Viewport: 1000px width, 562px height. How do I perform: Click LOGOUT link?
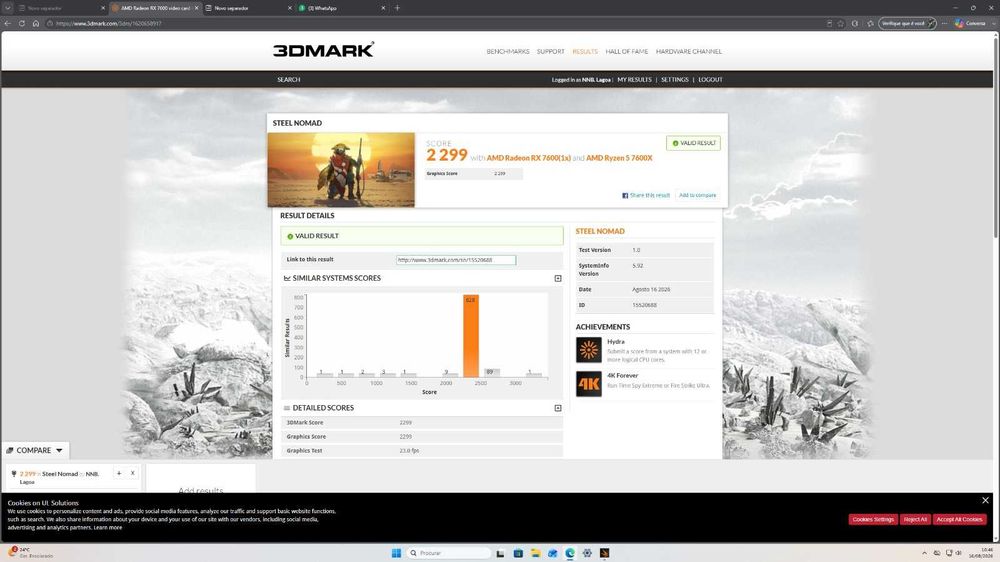[x=710, y=80]
